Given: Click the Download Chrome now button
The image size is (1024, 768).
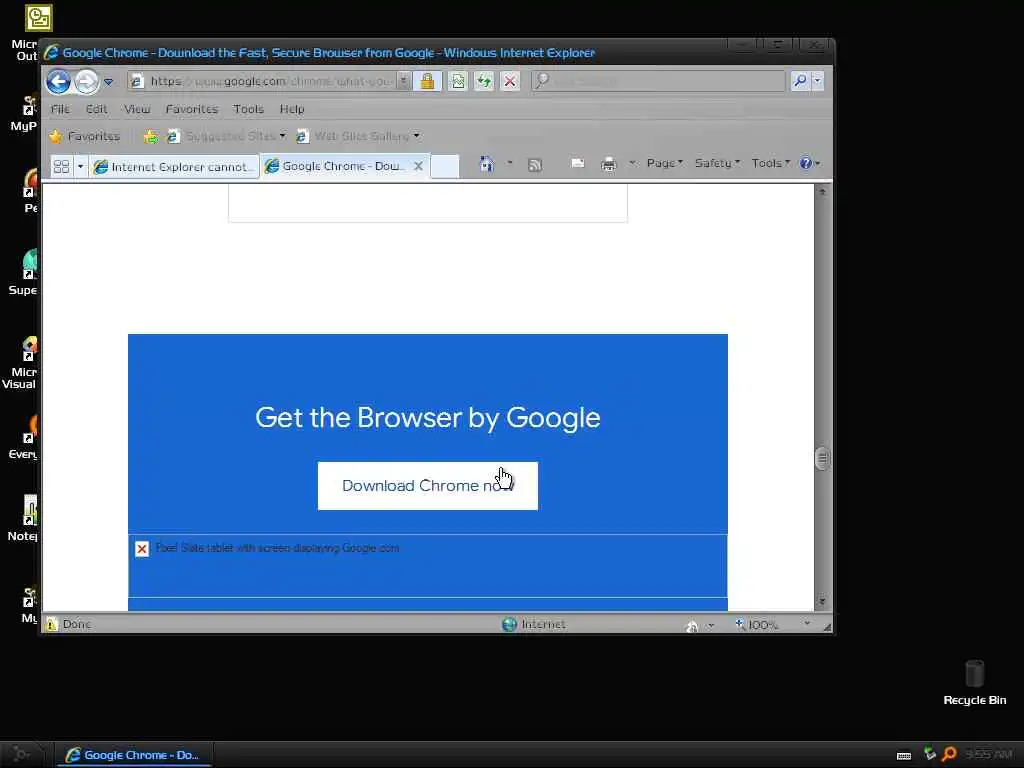Looking at the screenshot, I should [428, 486].
